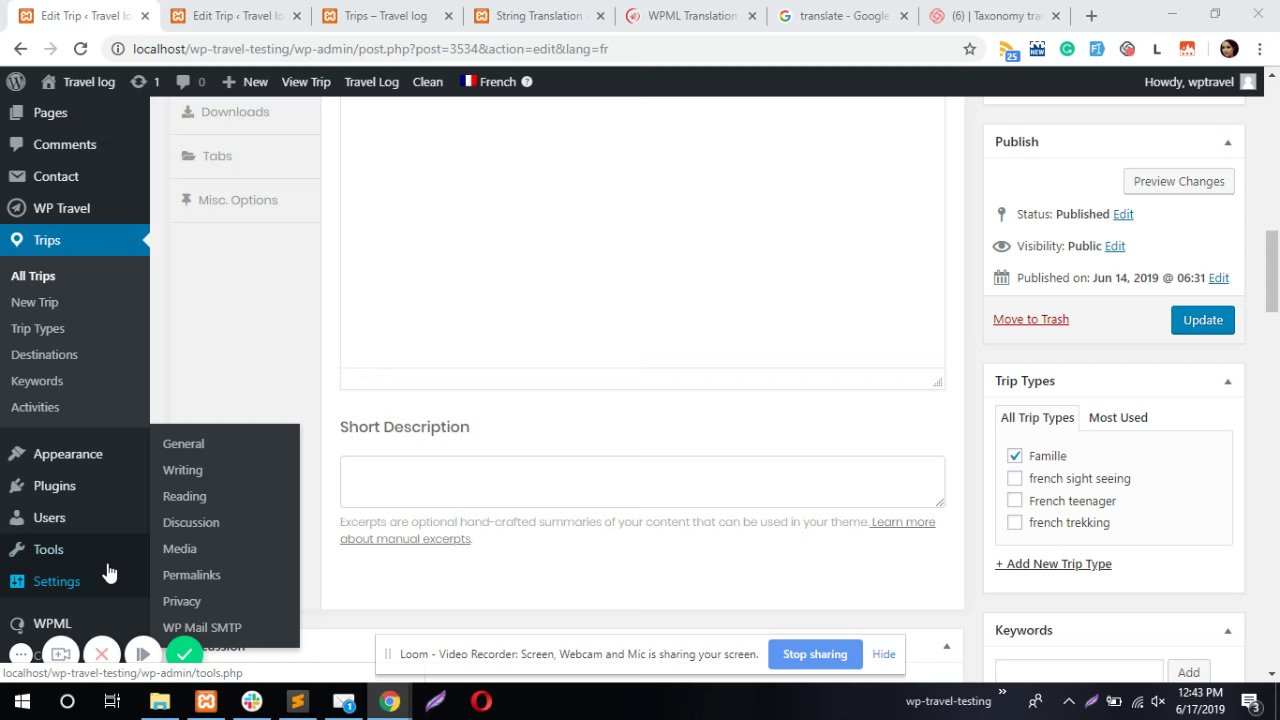Viewport: 1280px width, 720px height.
Task: Cancel the Loom recording with red X
Action: pos(101,654)
